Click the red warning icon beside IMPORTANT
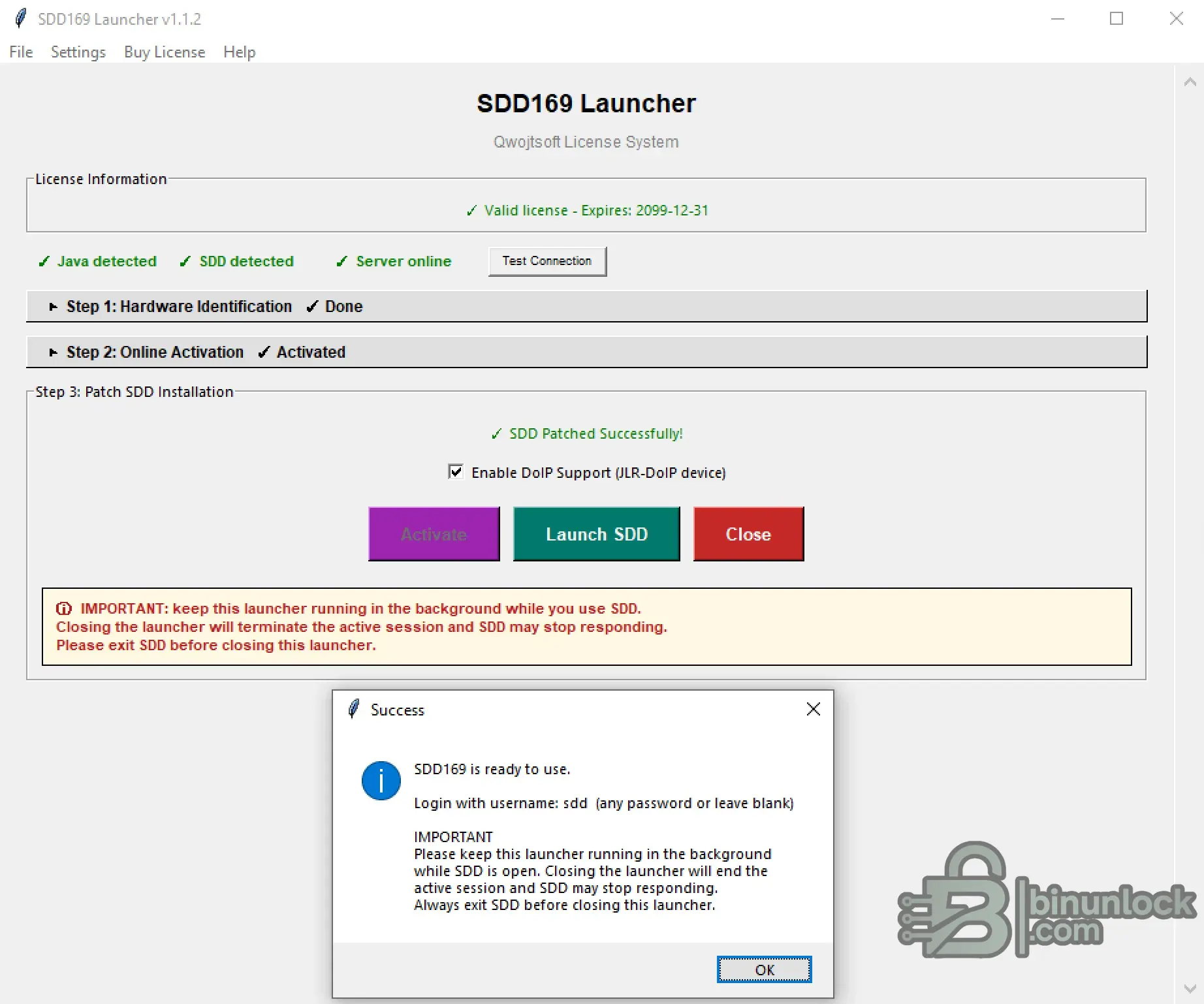1204x1004 pixels. click(x=64, y=608)
